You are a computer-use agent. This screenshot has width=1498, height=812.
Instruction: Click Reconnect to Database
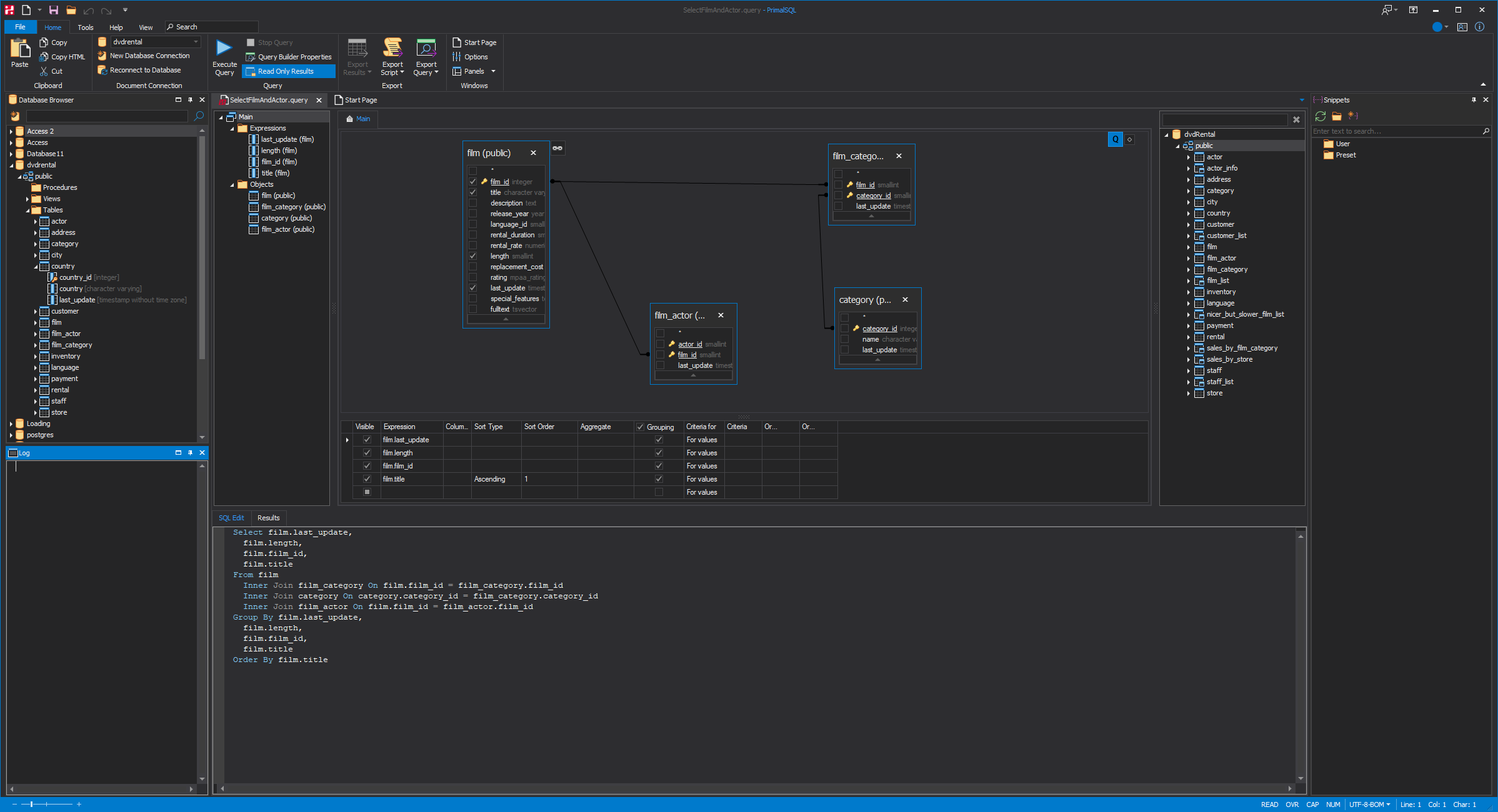click(x=139, y=70)
